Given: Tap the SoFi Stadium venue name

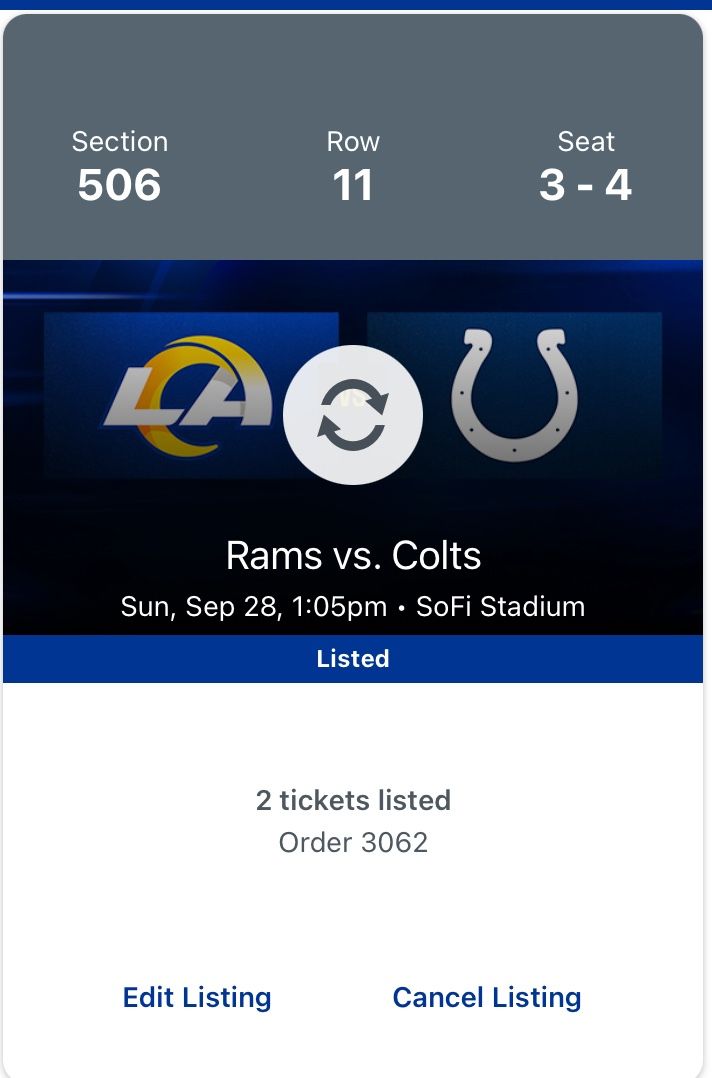Looking at the screenshot, I should [x=500, y=607].
